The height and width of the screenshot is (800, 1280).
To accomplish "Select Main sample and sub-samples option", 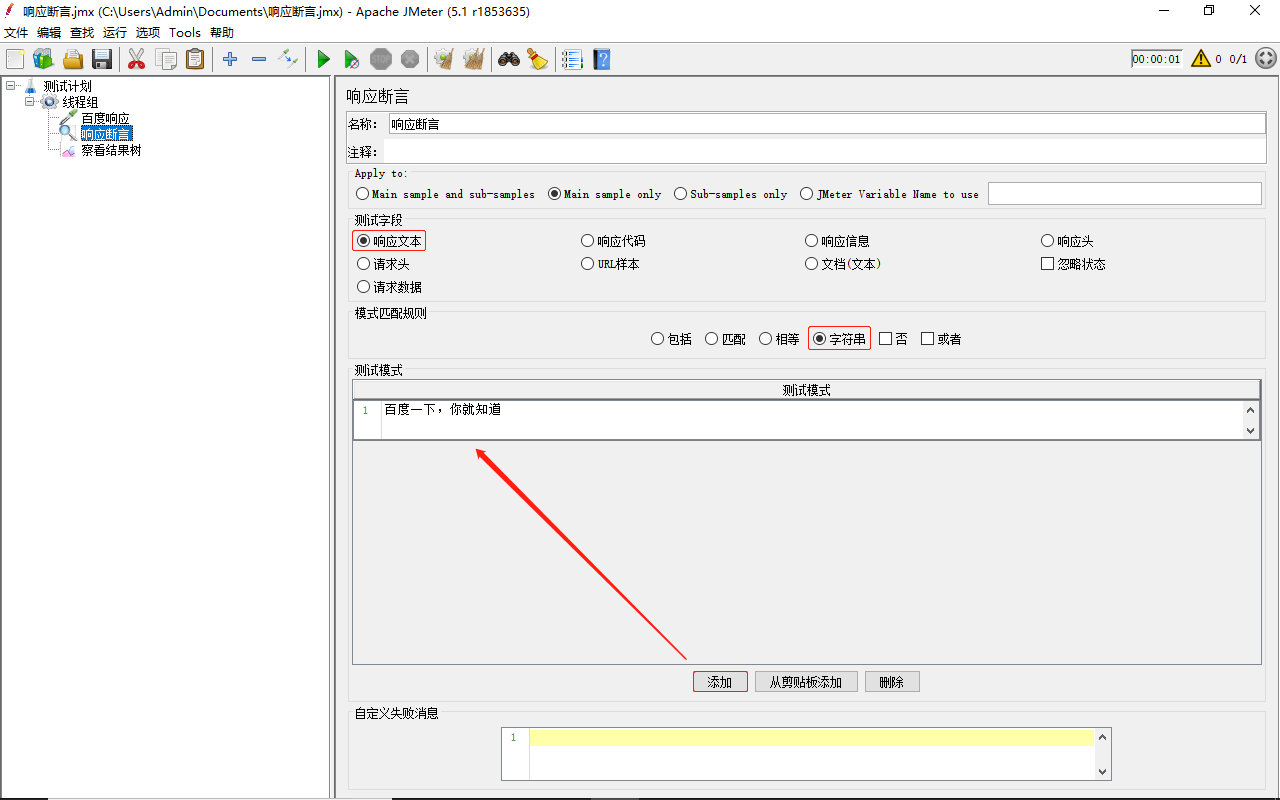I will coord(445,194).
